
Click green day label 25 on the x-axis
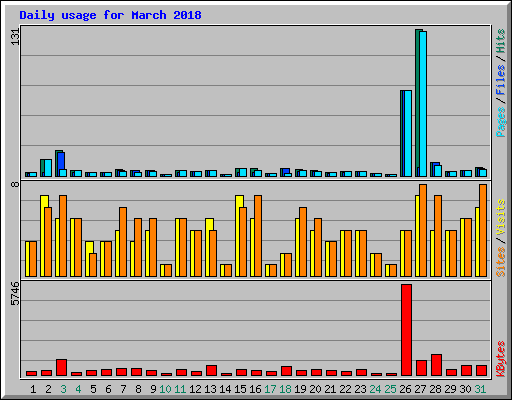[x=390, y=389]
